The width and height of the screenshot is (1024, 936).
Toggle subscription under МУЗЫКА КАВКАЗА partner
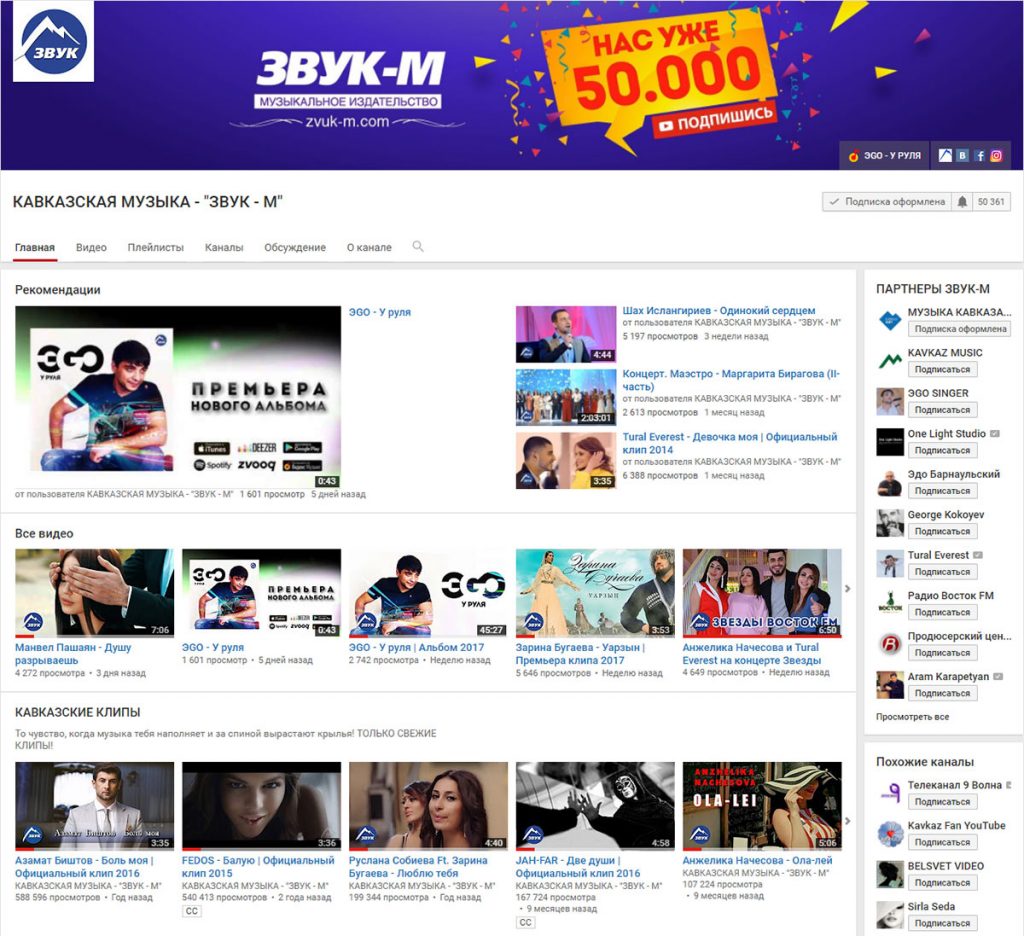[x=959, y=329]
